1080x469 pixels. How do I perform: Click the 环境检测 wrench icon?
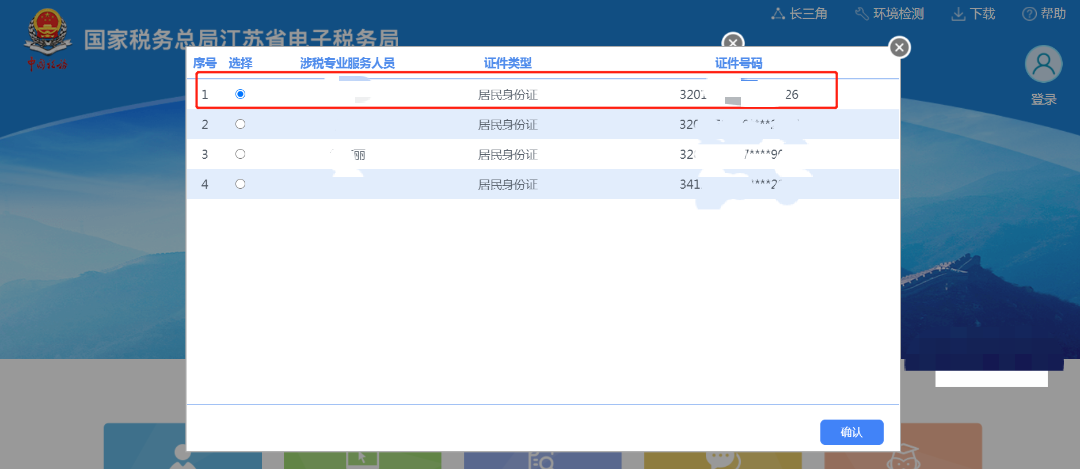click(862, 14)
